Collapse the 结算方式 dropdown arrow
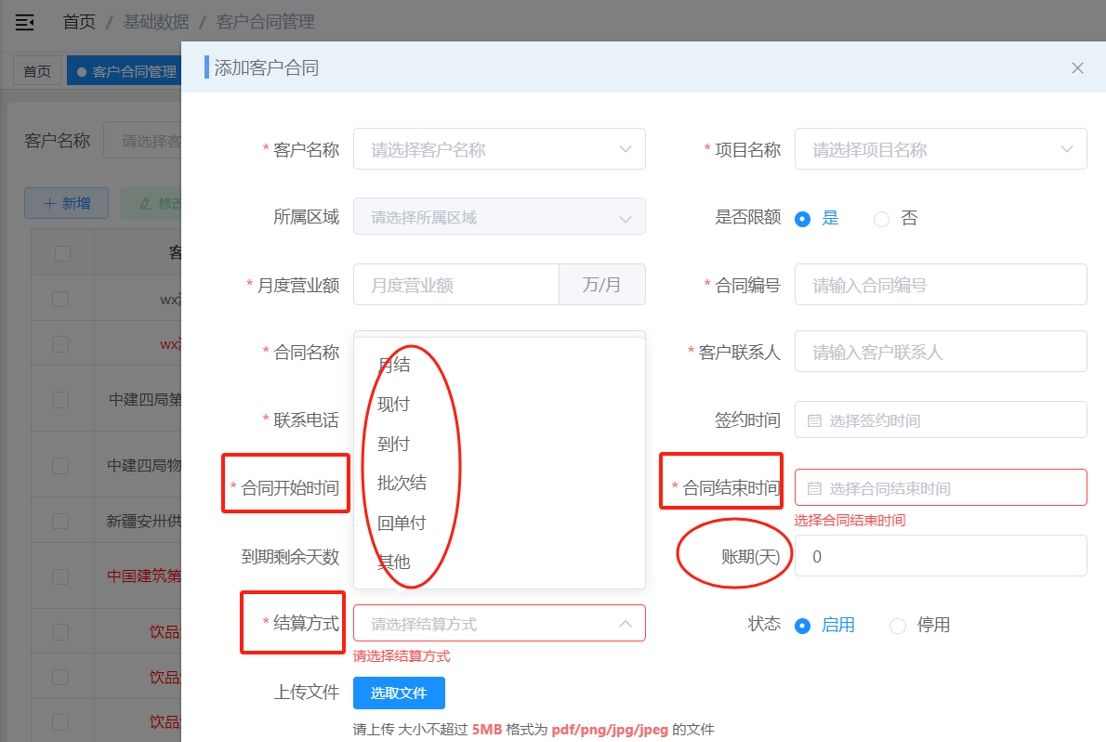Viewport: 1106px width, 742px height. pos(625,624)
